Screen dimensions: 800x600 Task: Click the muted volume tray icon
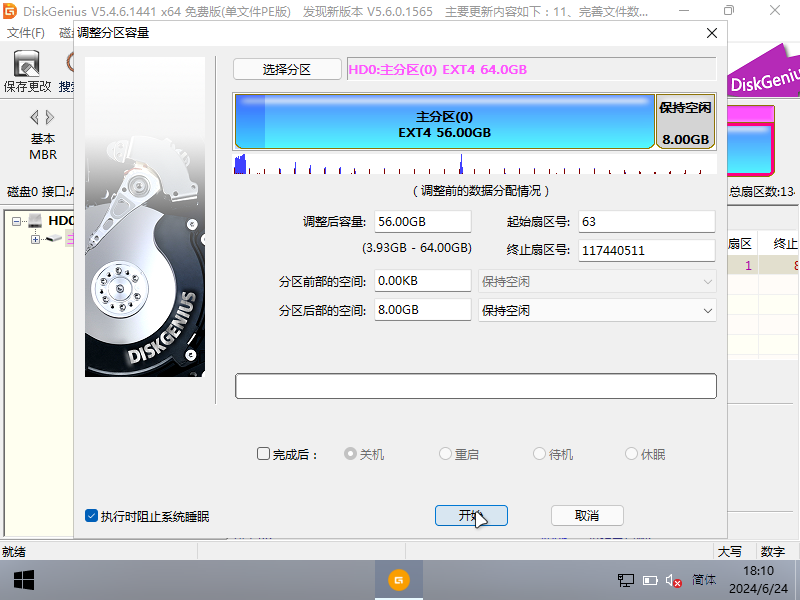click(x=673, y=581)
